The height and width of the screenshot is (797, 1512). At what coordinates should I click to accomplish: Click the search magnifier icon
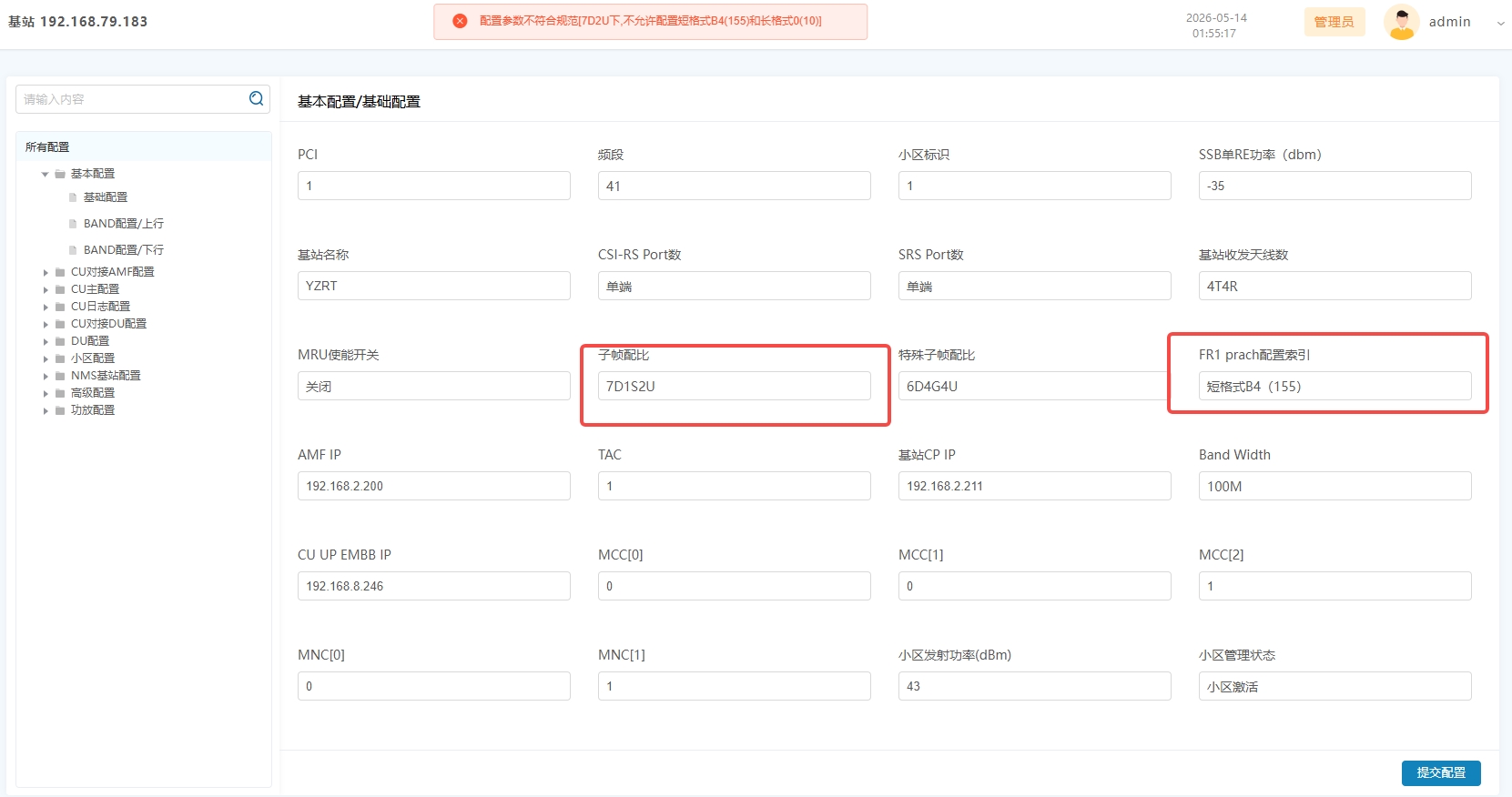257,98
